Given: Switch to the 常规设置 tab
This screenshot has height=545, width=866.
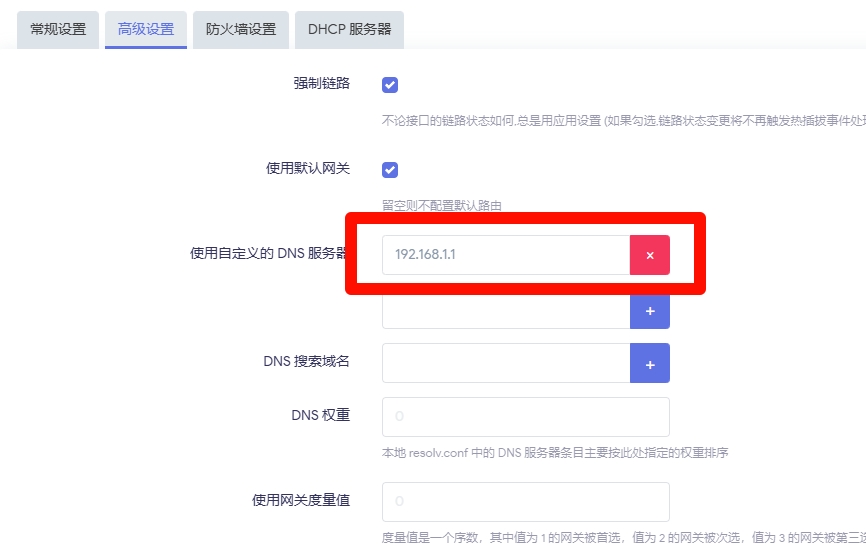Looking at the screenshot, I should pyautogui.click(x=58, y=30).
